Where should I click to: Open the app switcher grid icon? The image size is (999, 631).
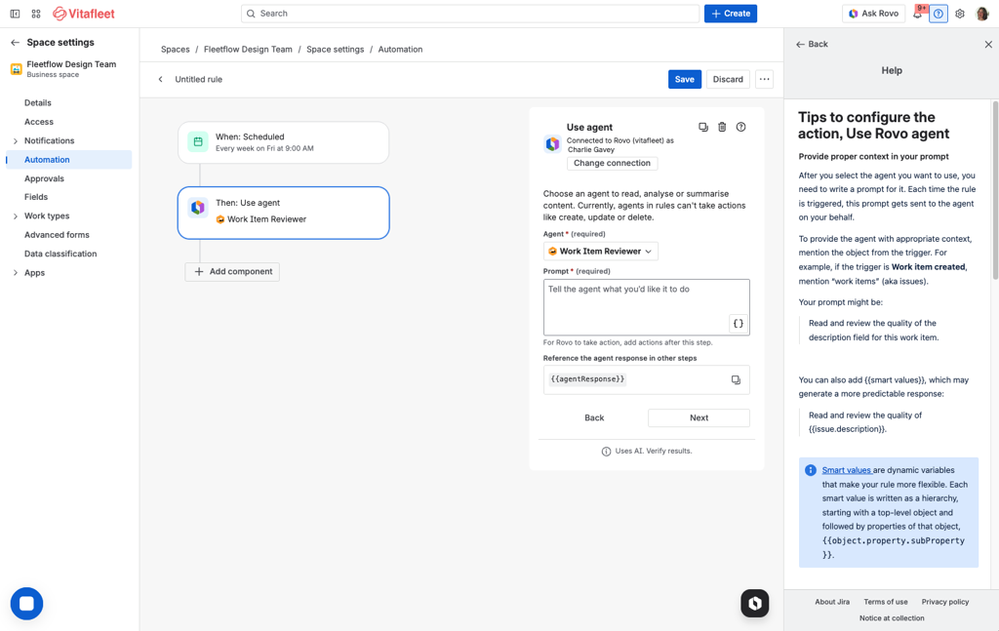[x=36, y=13]
